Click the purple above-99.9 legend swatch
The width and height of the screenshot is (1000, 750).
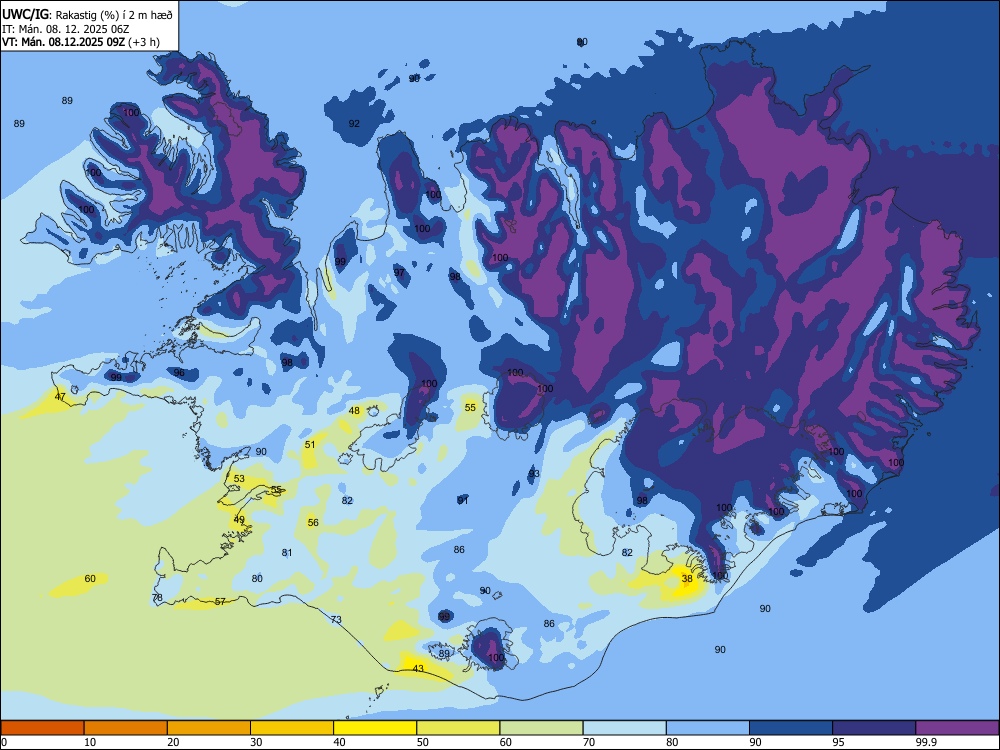(x=957, y=728)
